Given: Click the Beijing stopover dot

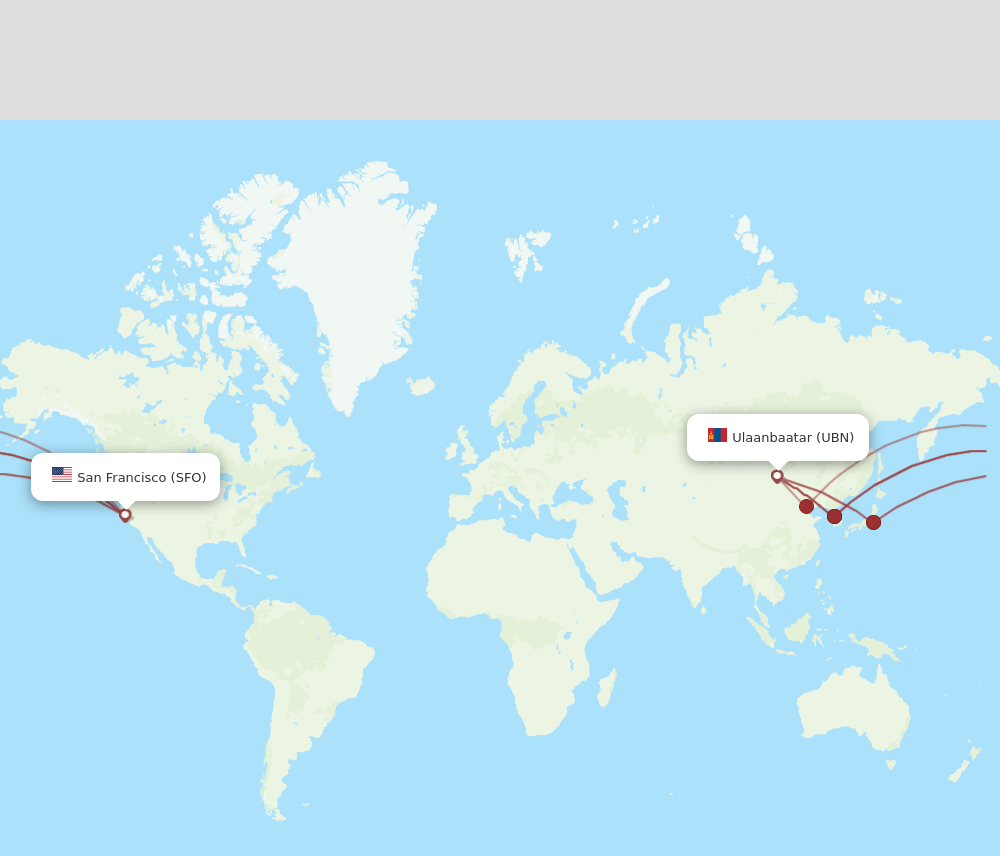Looking at the screenshot, I should [806, 506].
